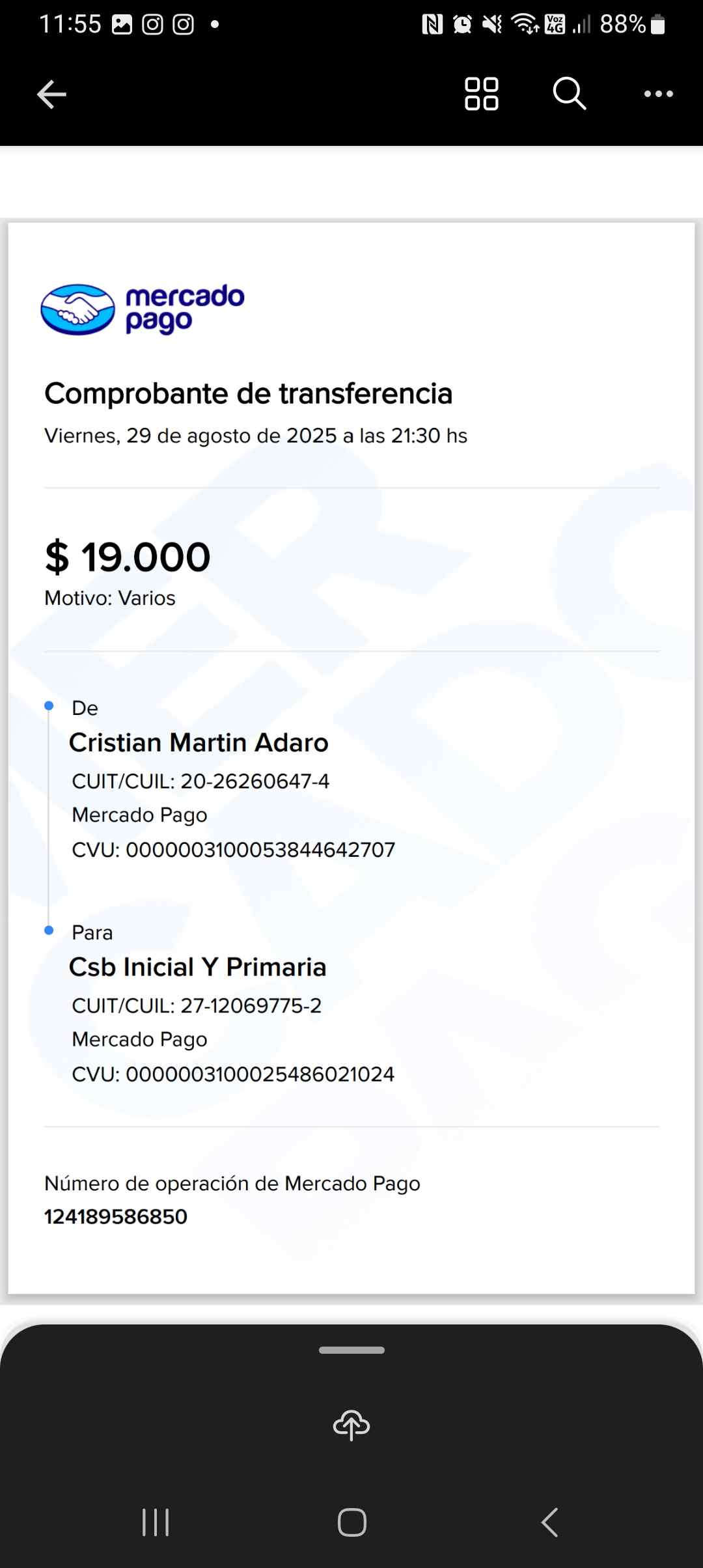Tap the alarm icon in status bar
This screenshot has height=1568, width=703.
[462, 25]
